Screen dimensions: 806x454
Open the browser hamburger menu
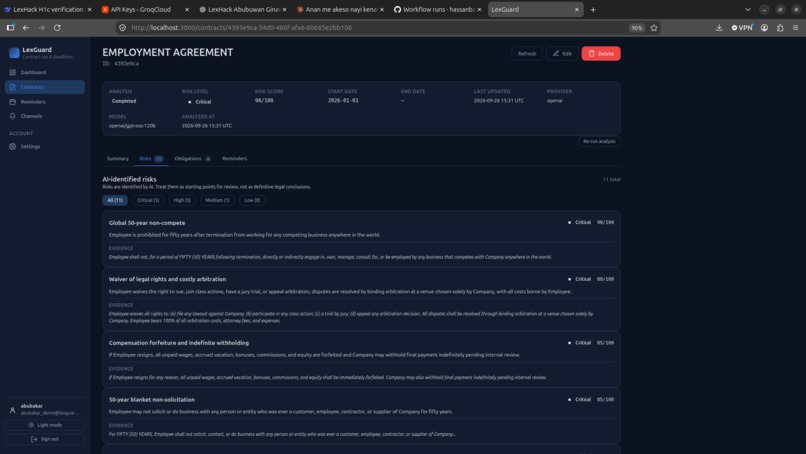(795, 28)
